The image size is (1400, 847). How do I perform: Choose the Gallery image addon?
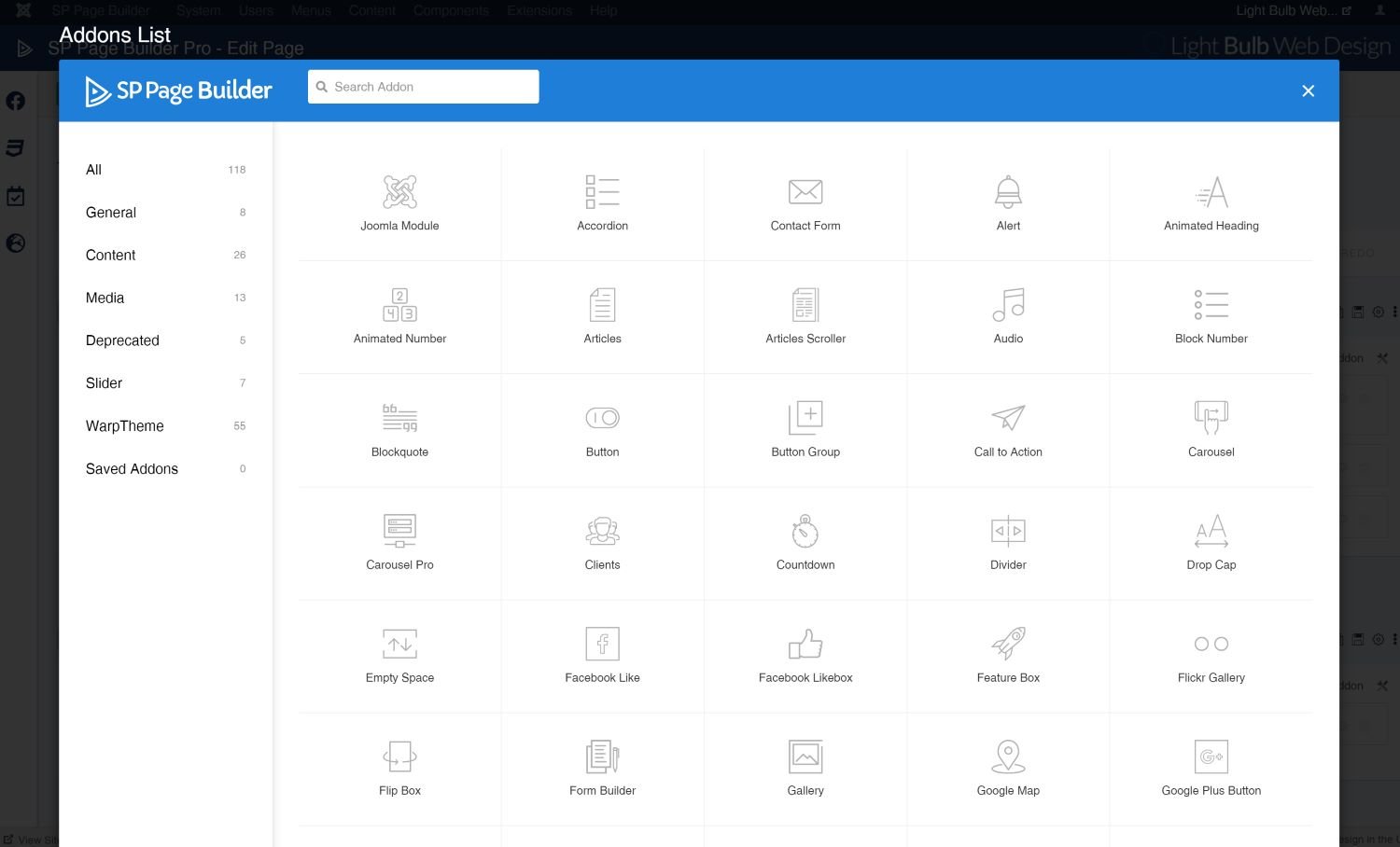(805, 757)
